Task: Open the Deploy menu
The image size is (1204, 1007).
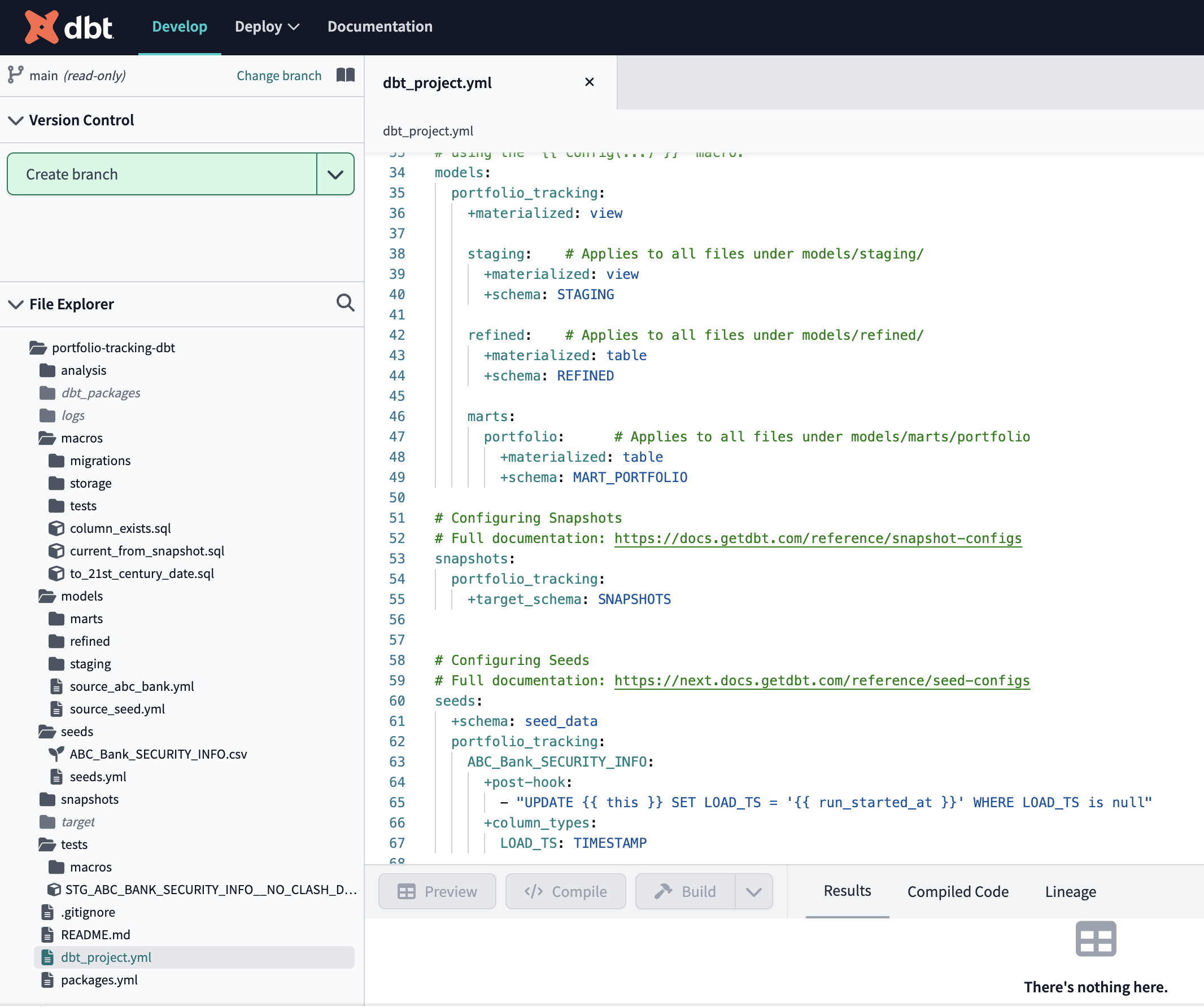Action: (x=265, y=27)
